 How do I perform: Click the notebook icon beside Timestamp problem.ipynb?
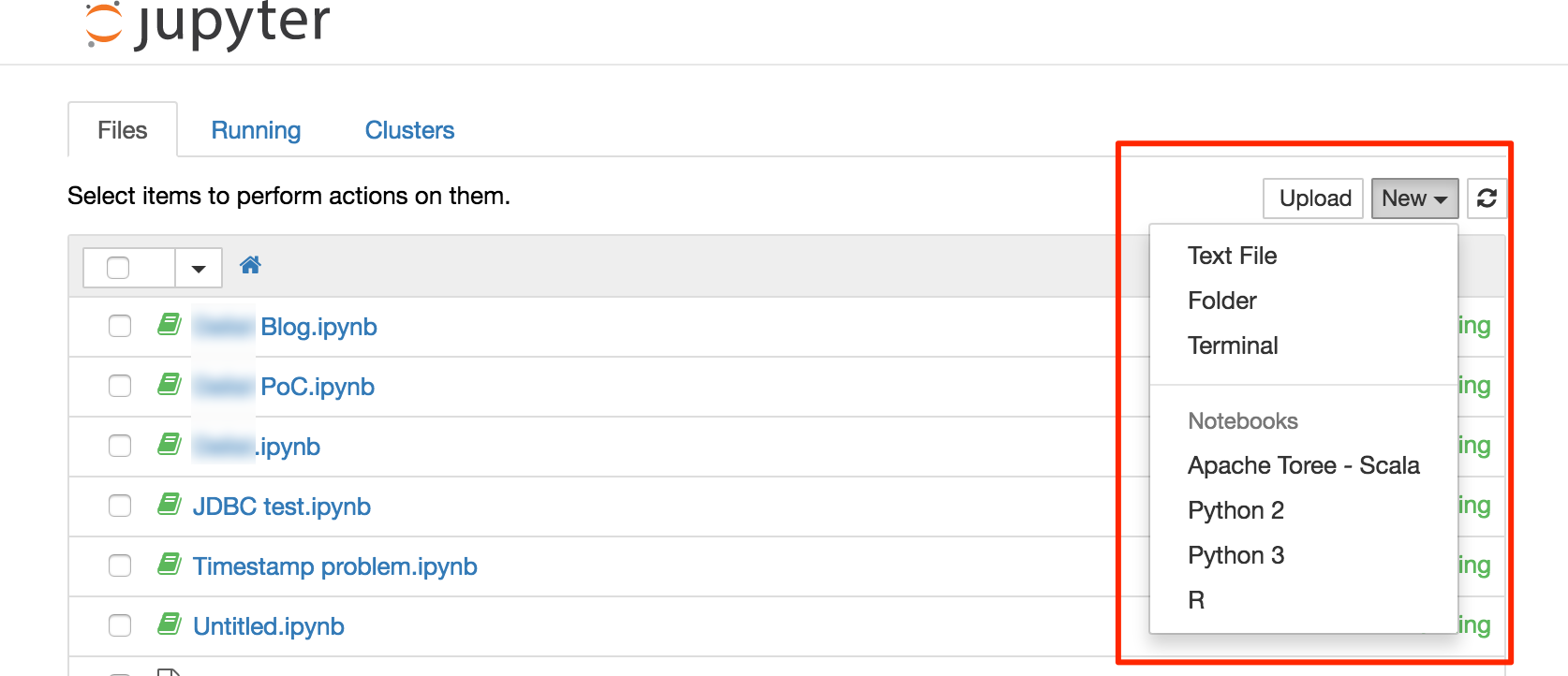click(x=170, y=566)
